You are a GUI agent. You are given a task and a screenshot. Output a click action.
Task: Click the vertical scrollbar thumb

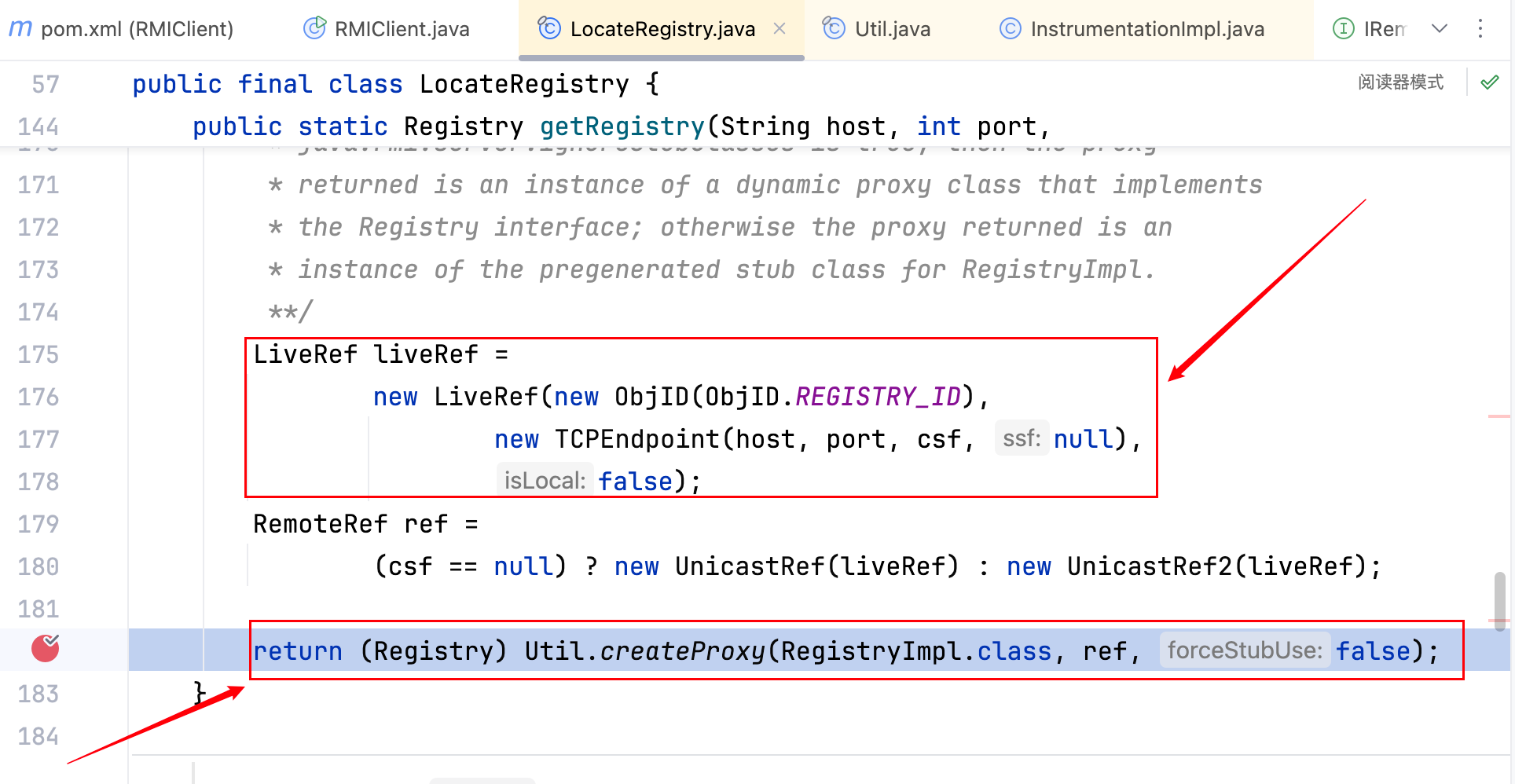[1499, 600]
